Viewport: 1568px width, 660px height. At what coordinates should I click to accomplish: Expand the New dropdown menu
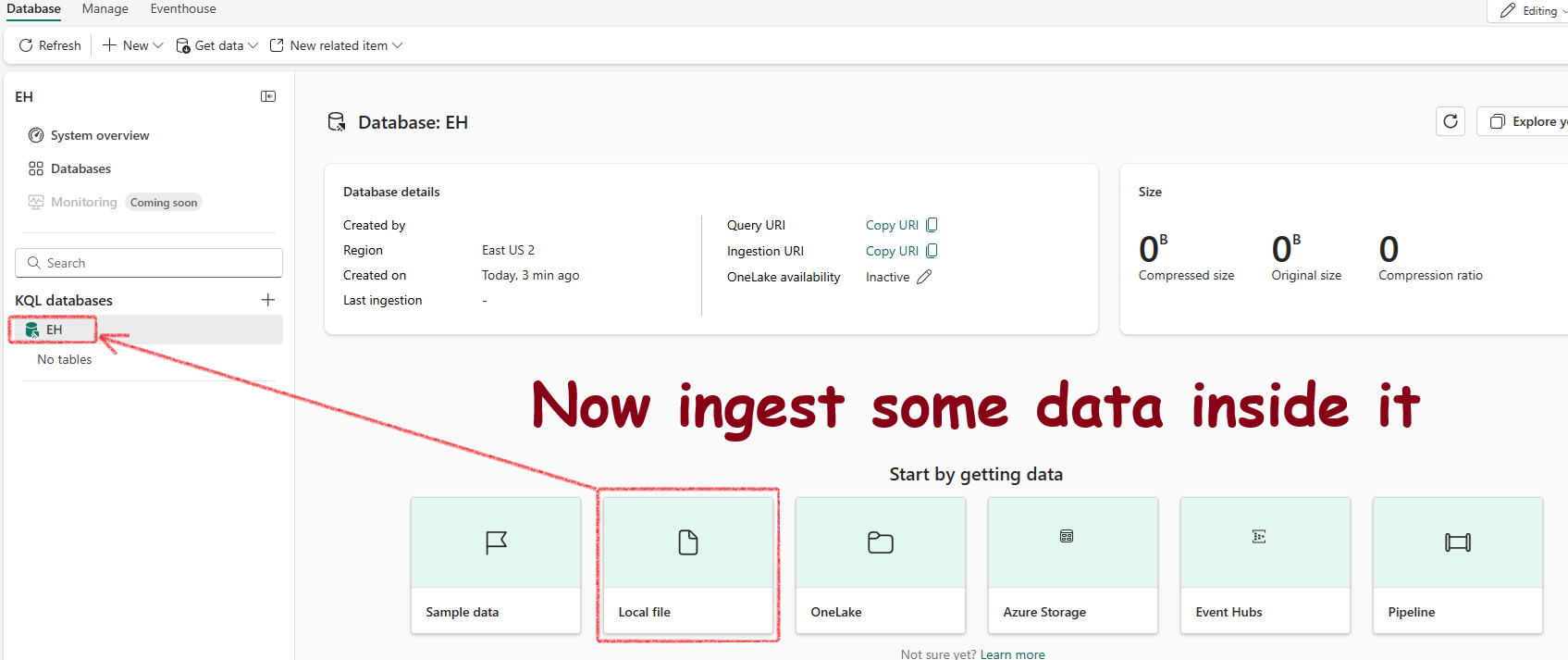[x=132, y=45]
